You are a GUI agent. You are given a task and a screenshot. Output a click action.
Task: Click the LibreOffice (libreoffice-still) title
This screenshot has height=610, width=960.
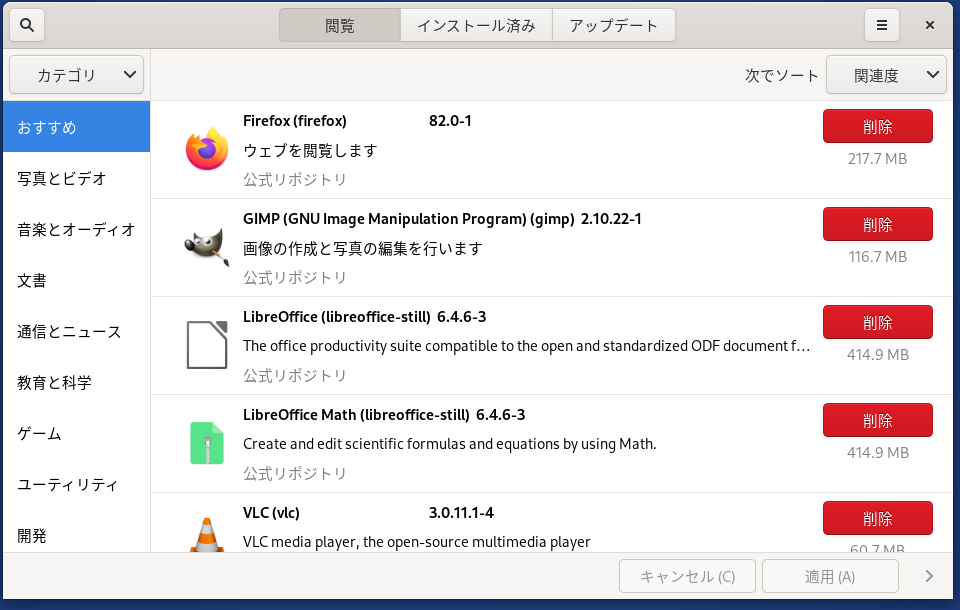pyautogui.click(x=337, y=317)
